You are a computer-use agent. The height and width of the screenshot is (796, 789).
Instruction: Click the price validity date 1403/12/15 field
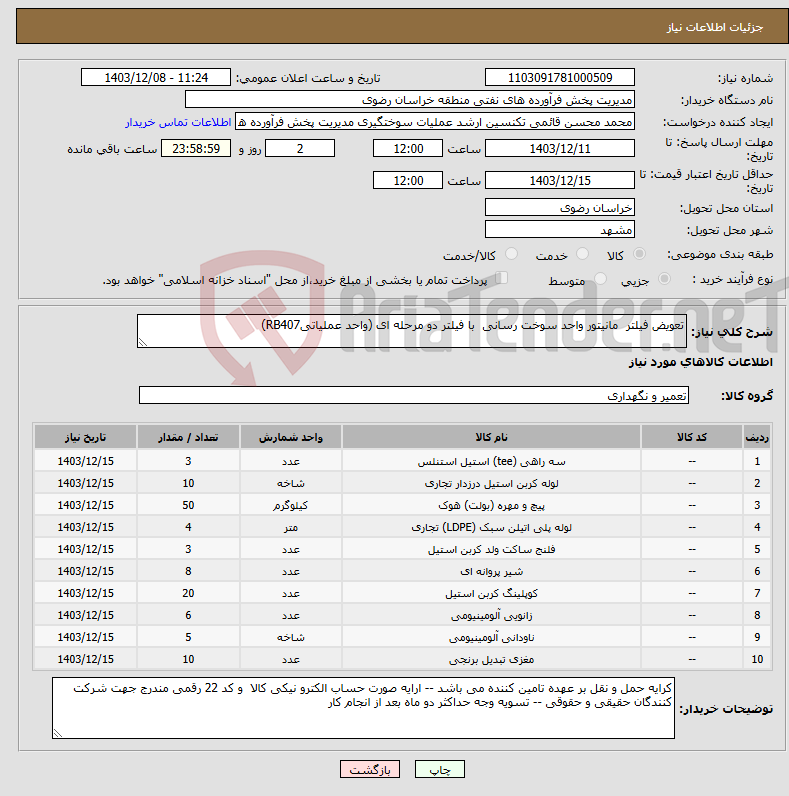560,180
